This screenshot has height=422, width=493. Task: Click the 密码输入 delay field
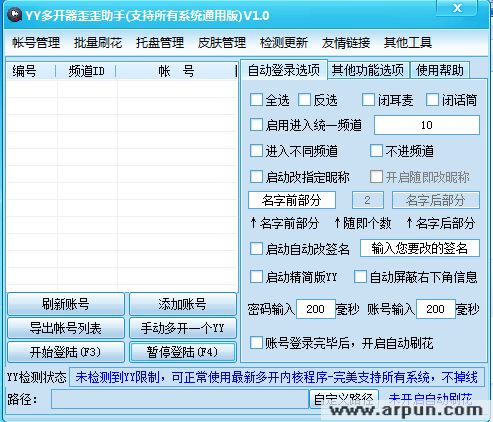point(315,309)
